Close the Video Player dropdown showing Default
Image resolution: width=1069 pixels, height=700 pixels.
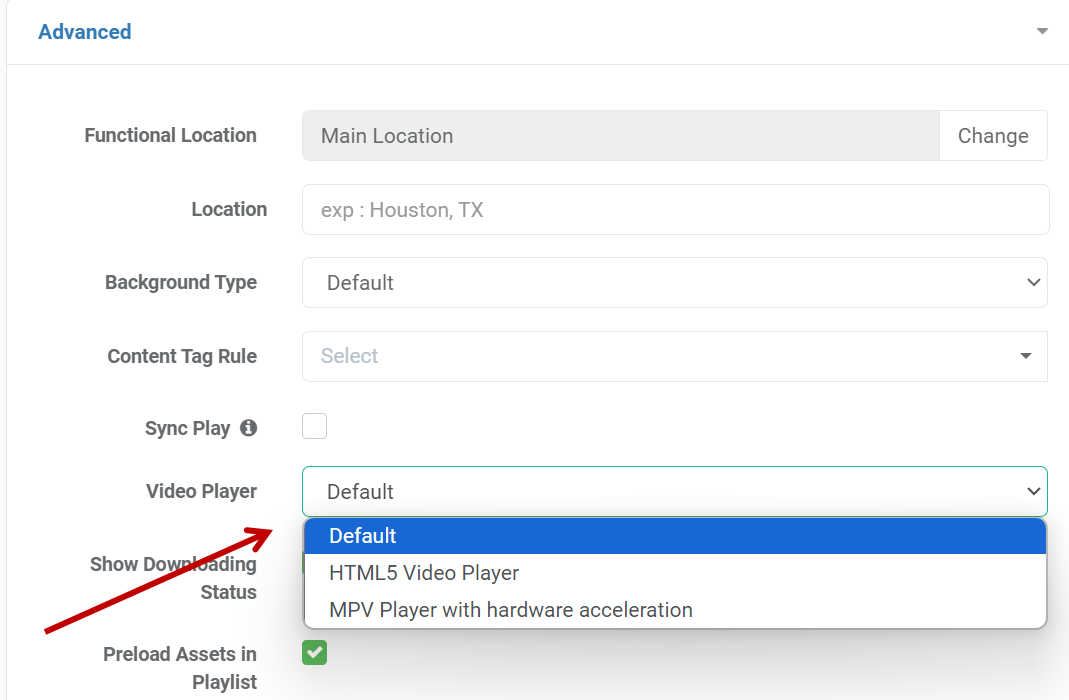click(674, 491)
